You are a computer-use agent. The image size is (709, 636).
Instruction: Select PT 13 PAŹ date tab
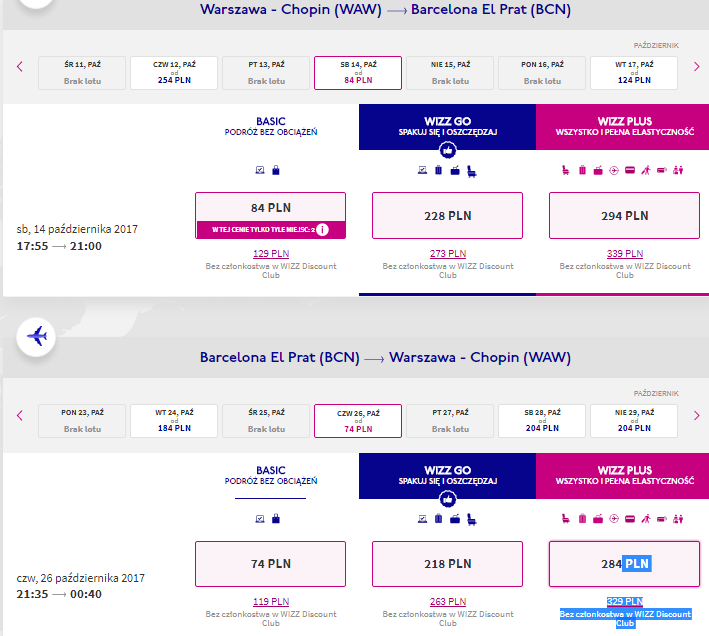(266, 73)
